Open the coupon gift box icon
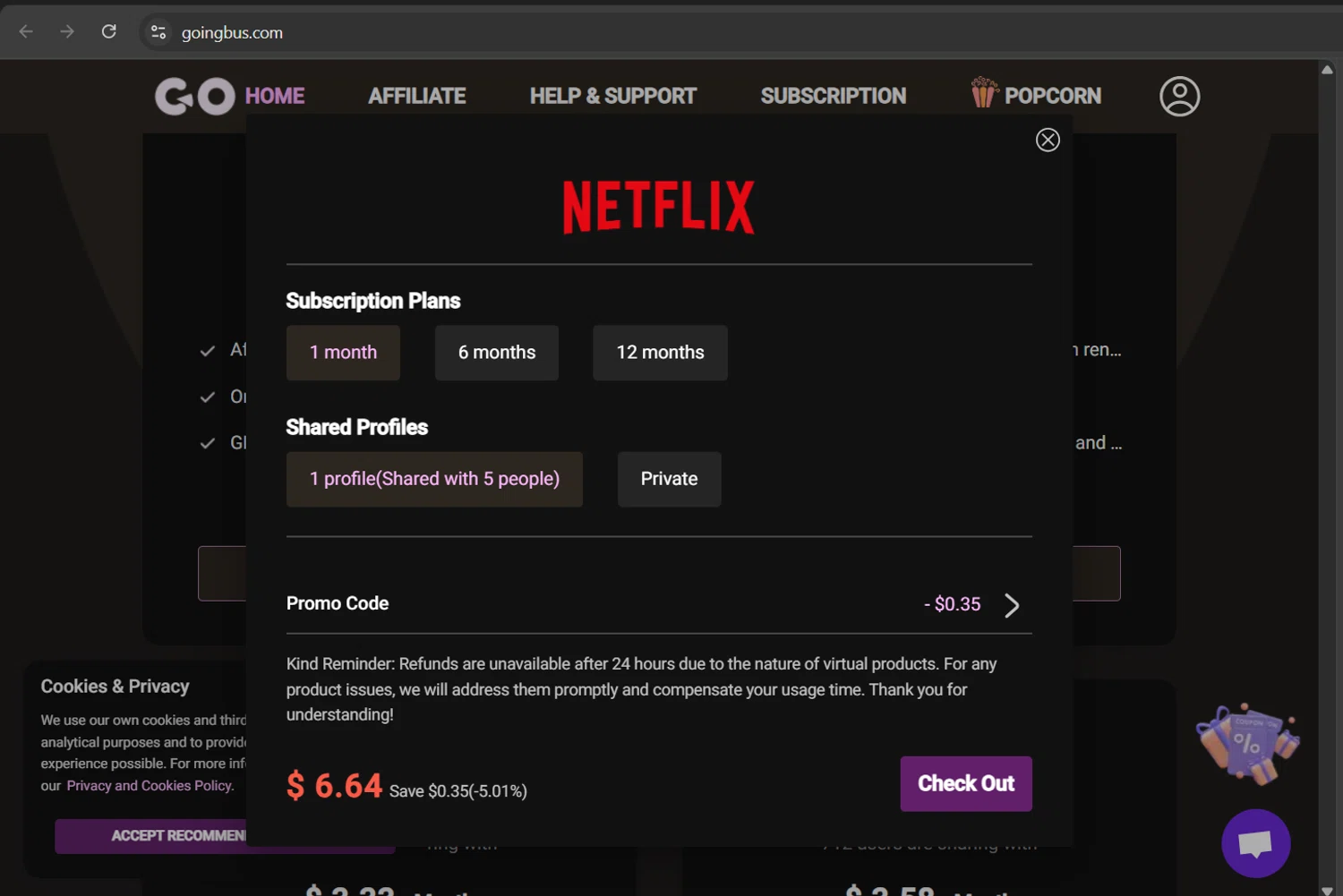This screenshot has width=1343, height=896. click(1248, 743)
